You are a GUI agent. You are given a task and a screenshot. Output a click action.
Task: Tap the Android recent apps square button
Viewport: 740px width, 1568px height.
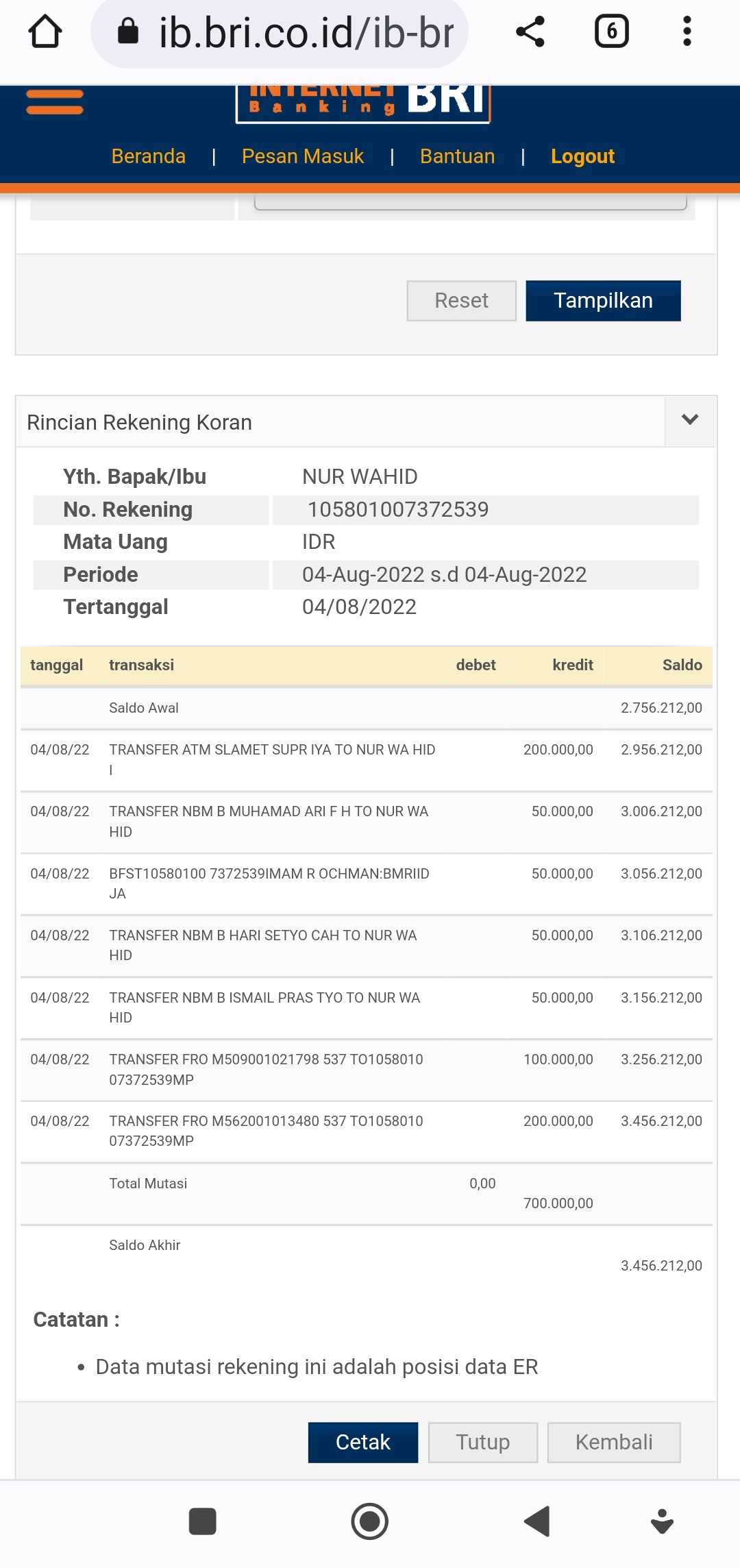coord(202,1521)
